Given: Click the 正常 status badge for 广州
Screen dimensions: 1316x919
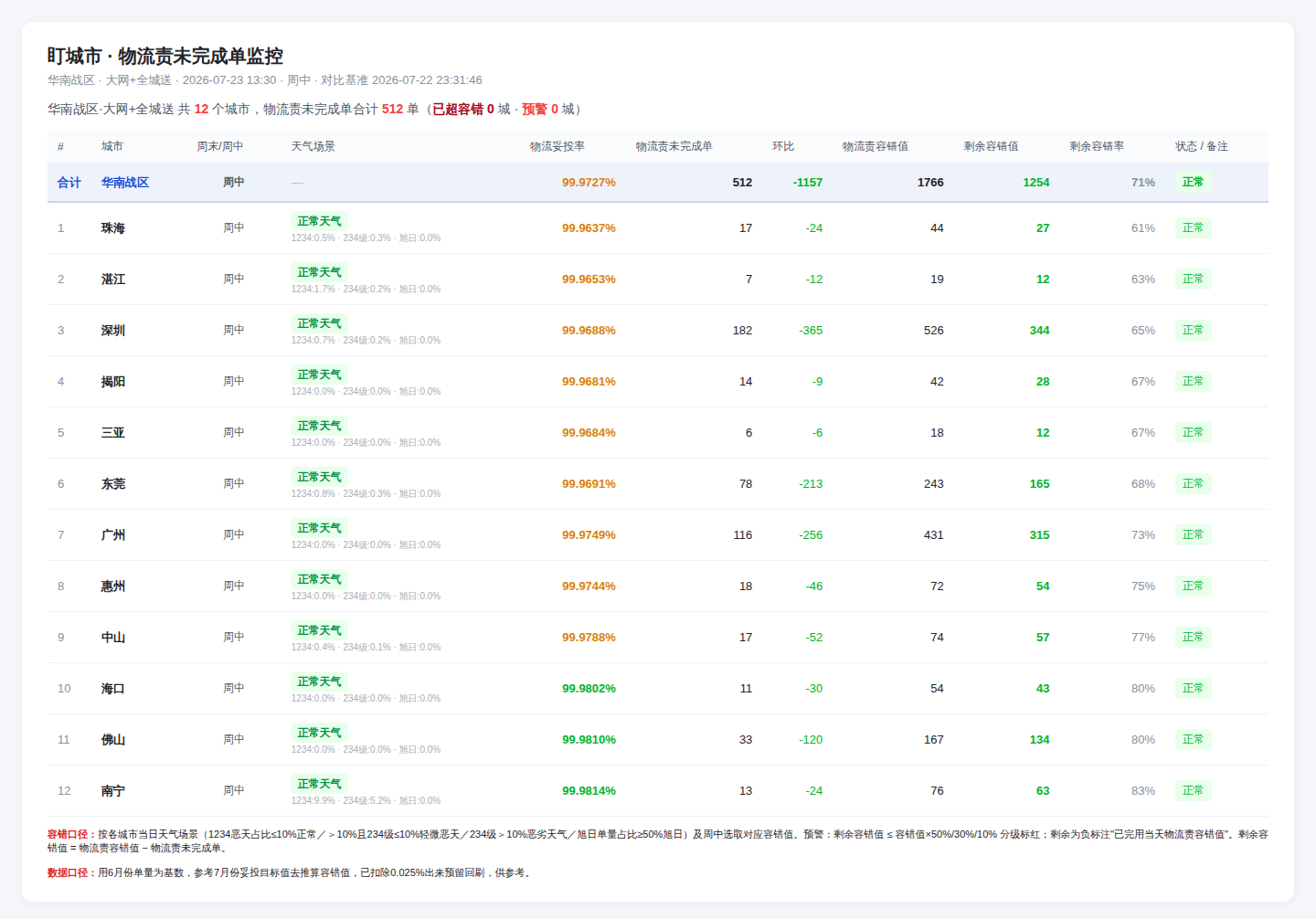Looking at the screenshot, I should click(1194, 534).
